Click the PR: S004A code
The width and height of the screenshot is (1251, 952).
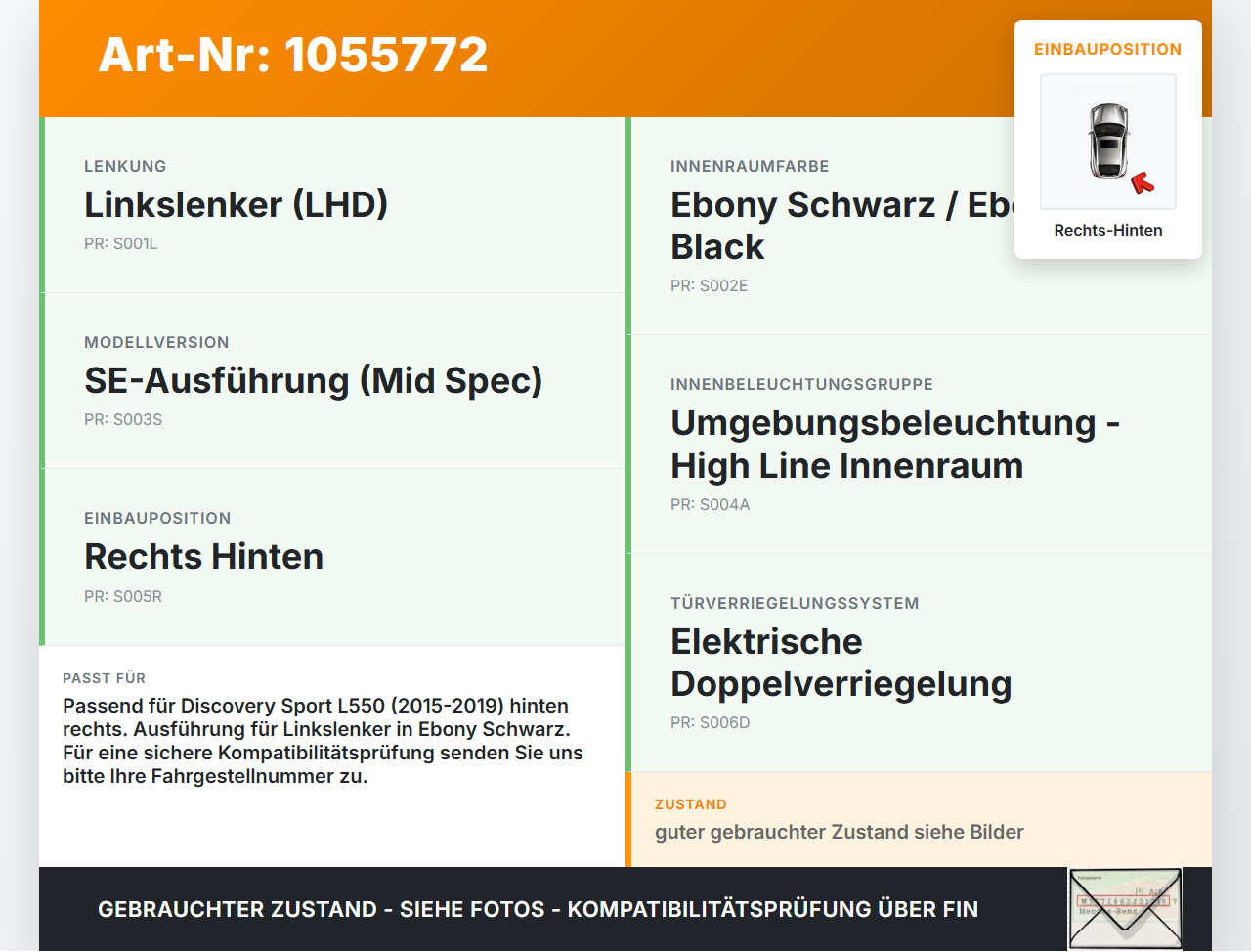[x=711, y=505]
